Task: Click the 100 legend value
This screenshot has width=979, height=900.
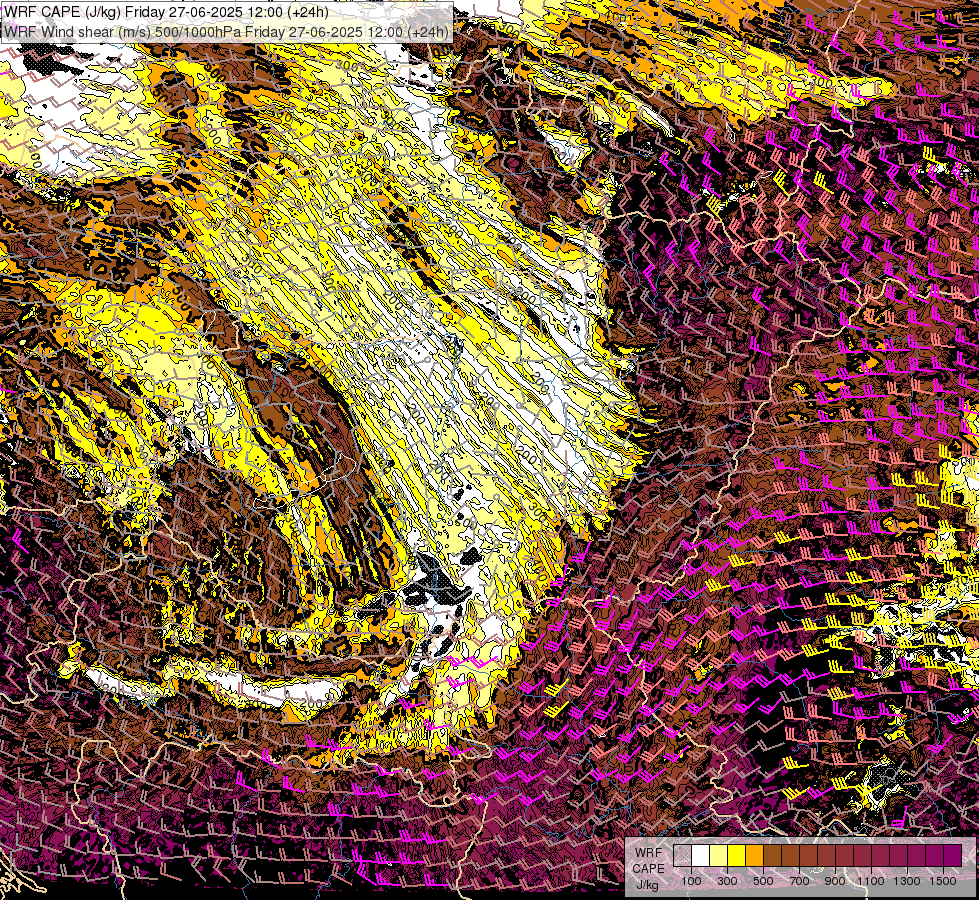Action: [x=691, y=881]
